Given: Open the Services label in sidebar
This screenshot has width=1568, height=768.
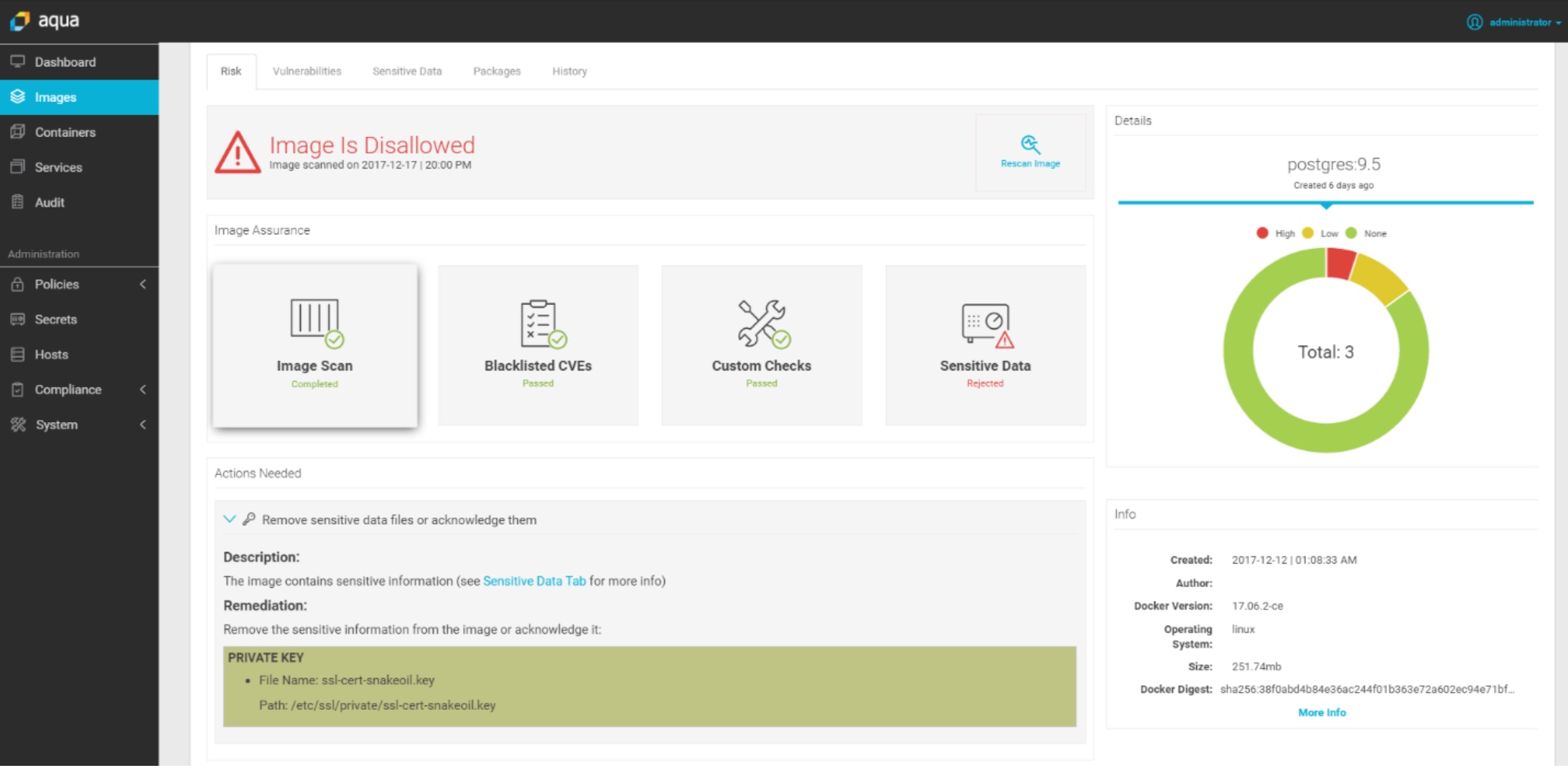Looking at the screenshot, I should (59, 167).
